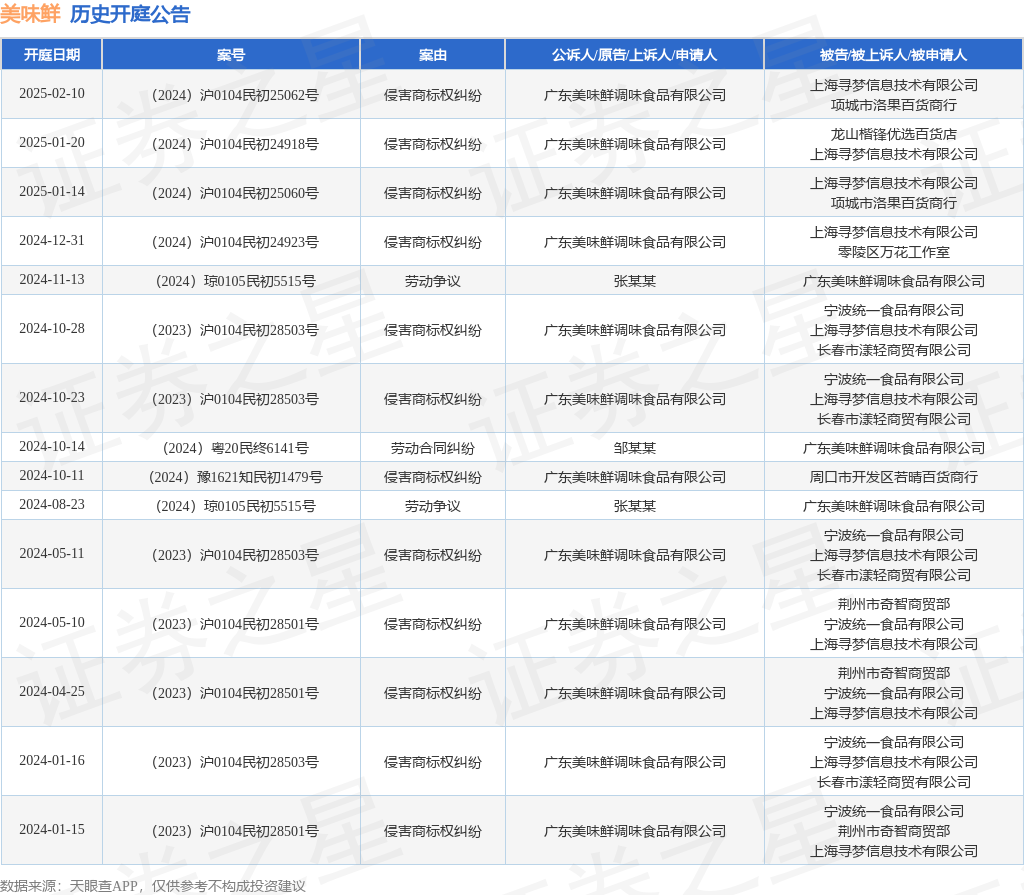Click defendant 零陵区万花工作室
The width and height of the screenshot is (1024, 895).
pos(893,252)
